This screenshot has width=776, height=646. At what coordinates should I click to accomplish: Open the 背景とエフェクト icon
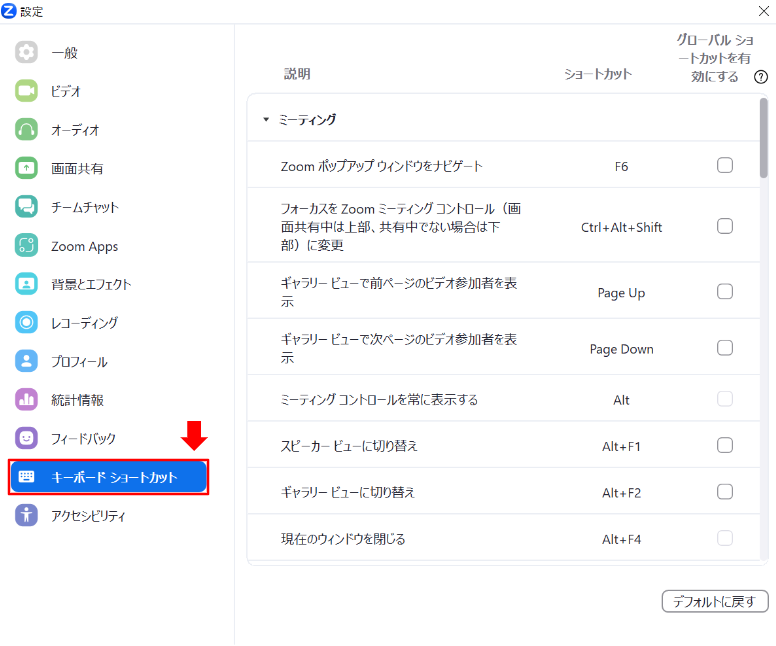(26, 284)
